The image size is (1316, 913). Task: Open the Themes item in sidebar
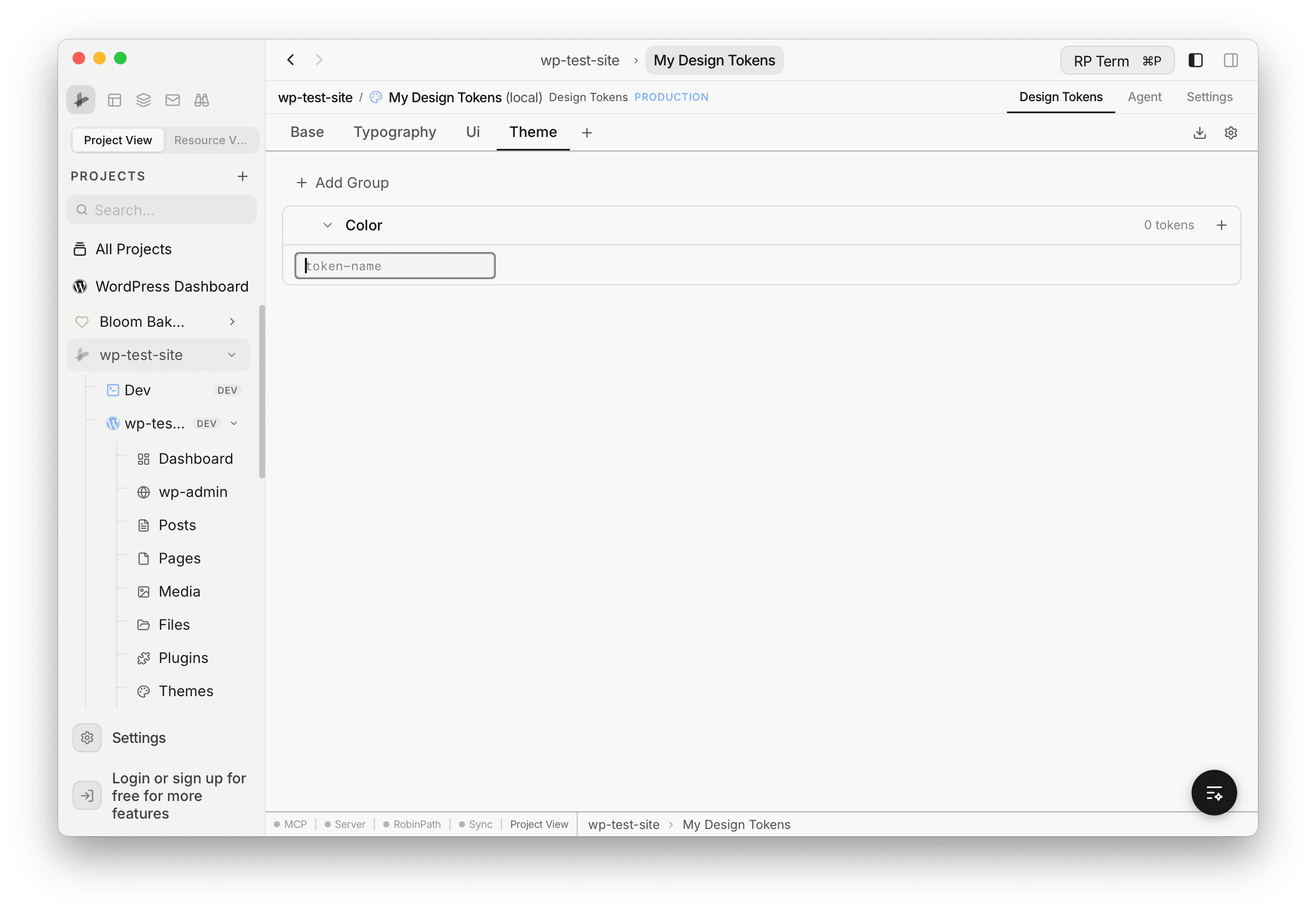click(x=186, y=690)
